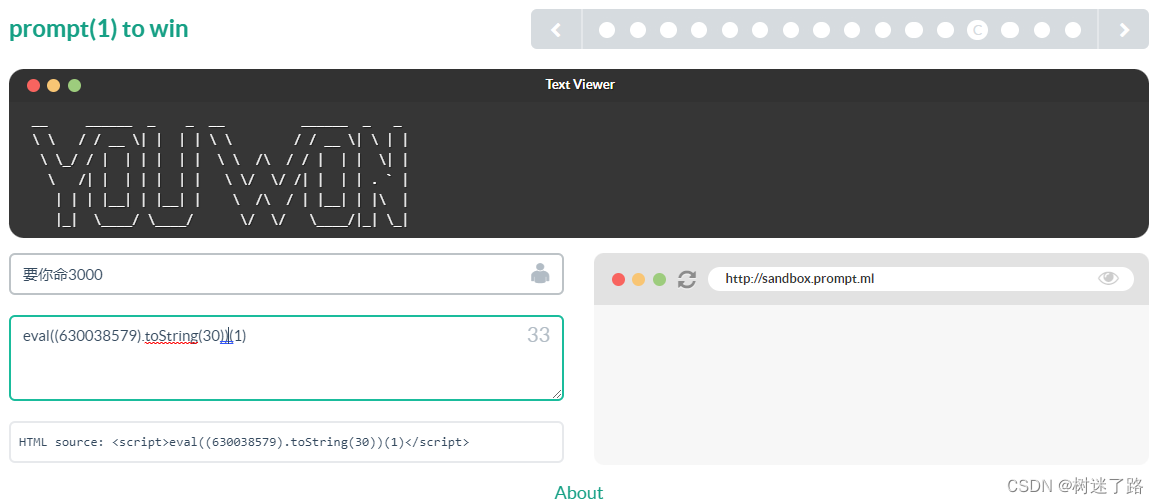Click the Text Viewer window title
Viewport: 1159px width, 504px height.
[x=580, y=84]
